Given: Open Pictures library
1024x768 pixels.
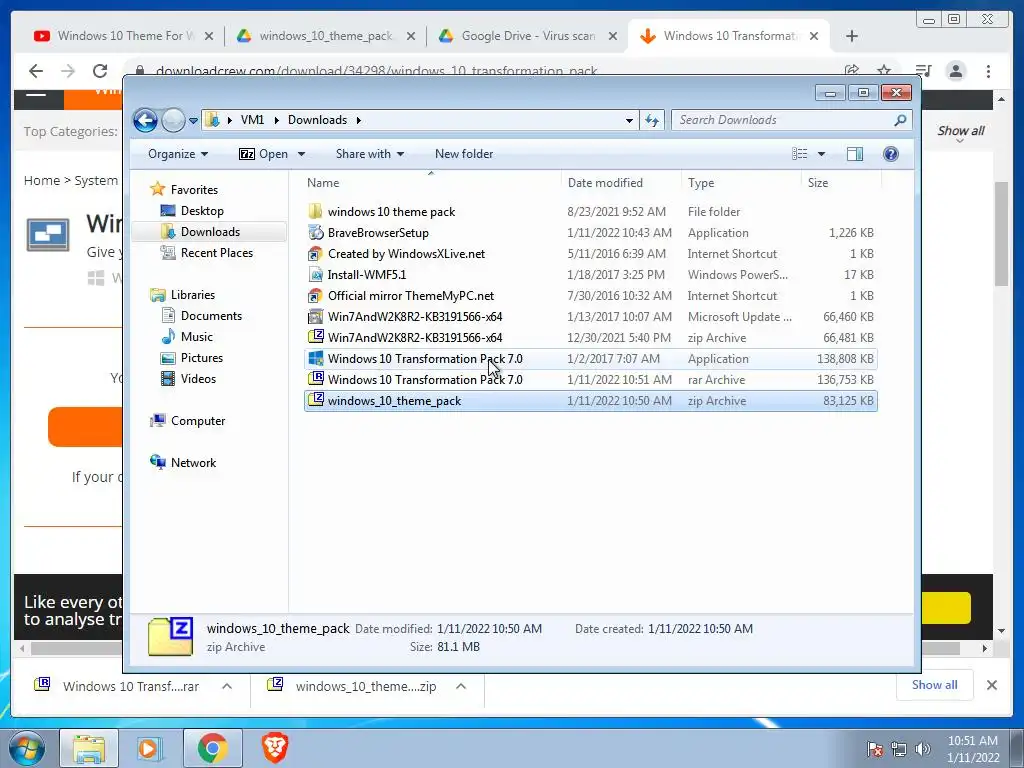Looking at the screenshot, I should tap(201, 358).
